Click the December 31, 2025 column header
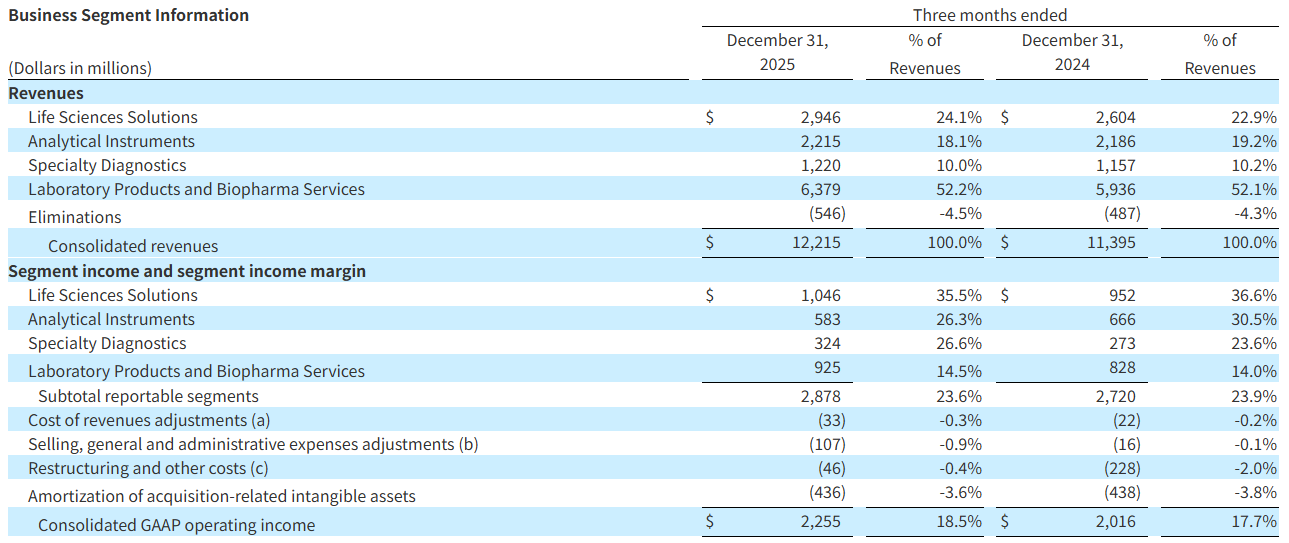Screen dimensions: 1289x543 click(777, 52)
